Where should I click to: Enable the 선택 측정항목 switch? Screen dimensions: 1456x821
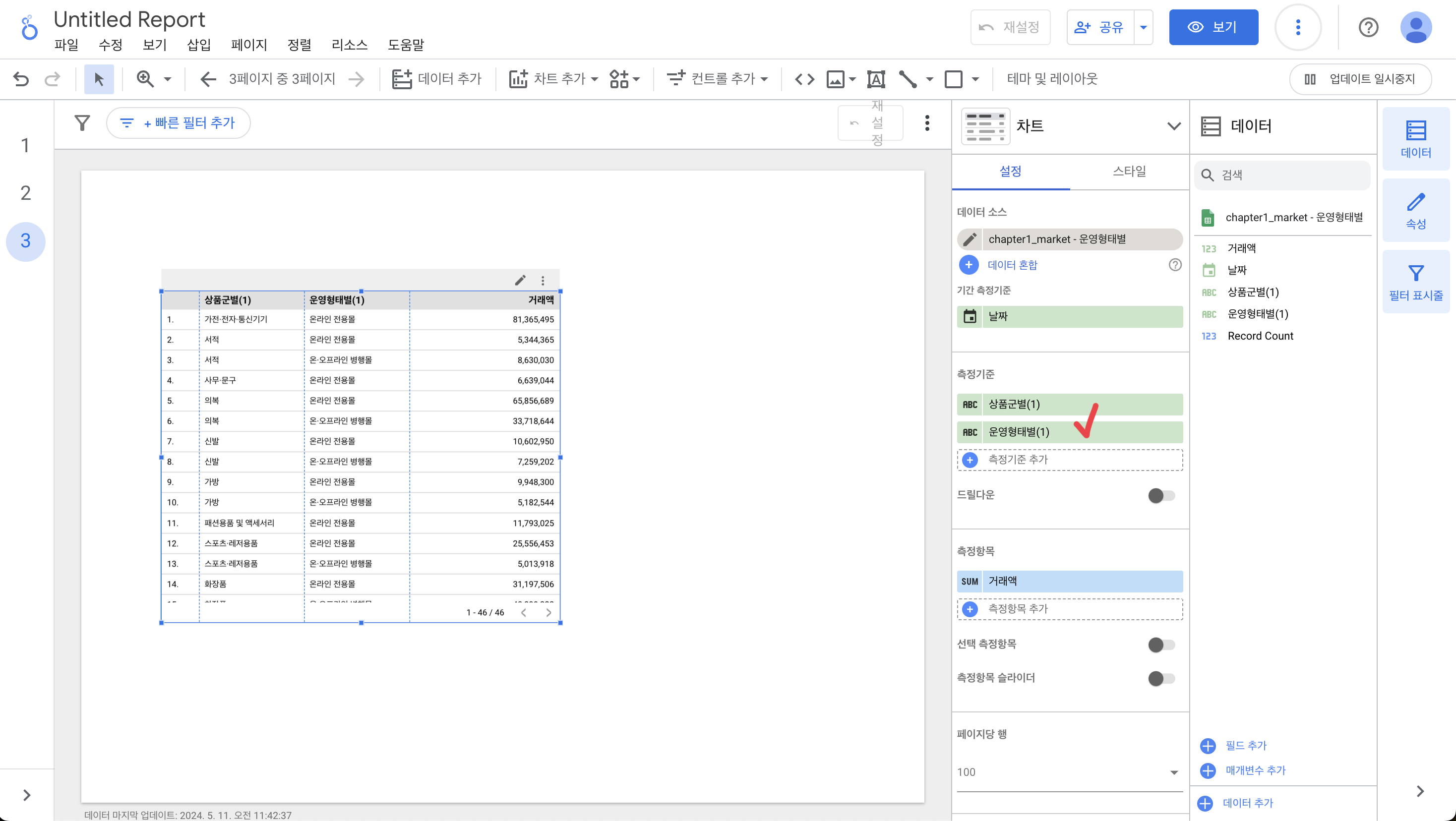pos(1161,644)
